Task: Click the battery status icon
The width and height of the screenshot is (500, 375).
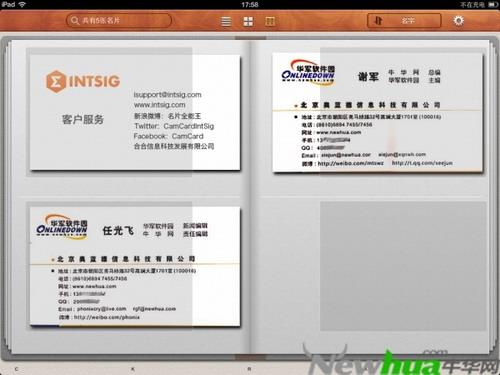Action: click(493, 5)
